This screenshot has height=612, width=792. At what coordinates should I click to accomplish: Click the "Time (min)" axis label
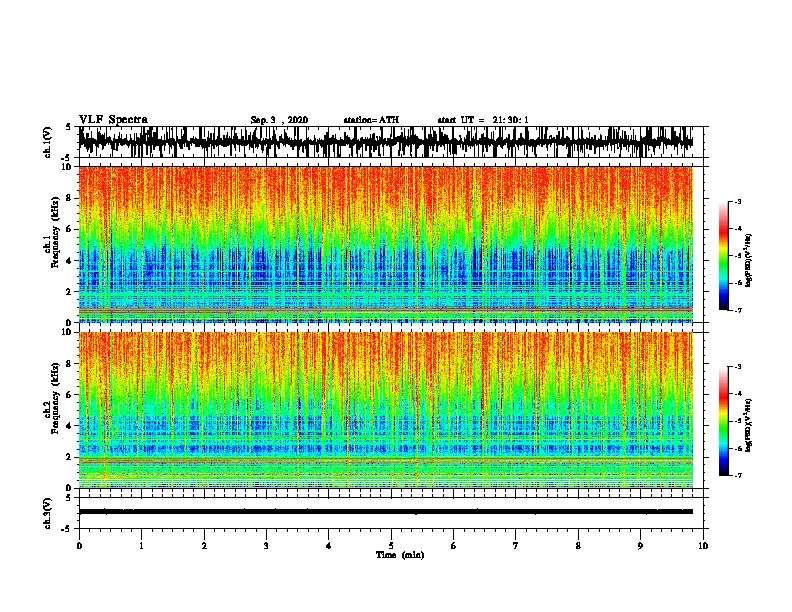(400, 555)
